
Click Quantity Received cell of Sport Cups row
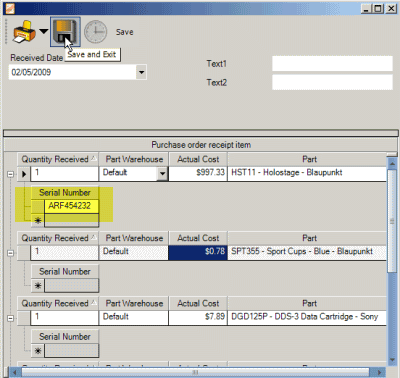64,253
